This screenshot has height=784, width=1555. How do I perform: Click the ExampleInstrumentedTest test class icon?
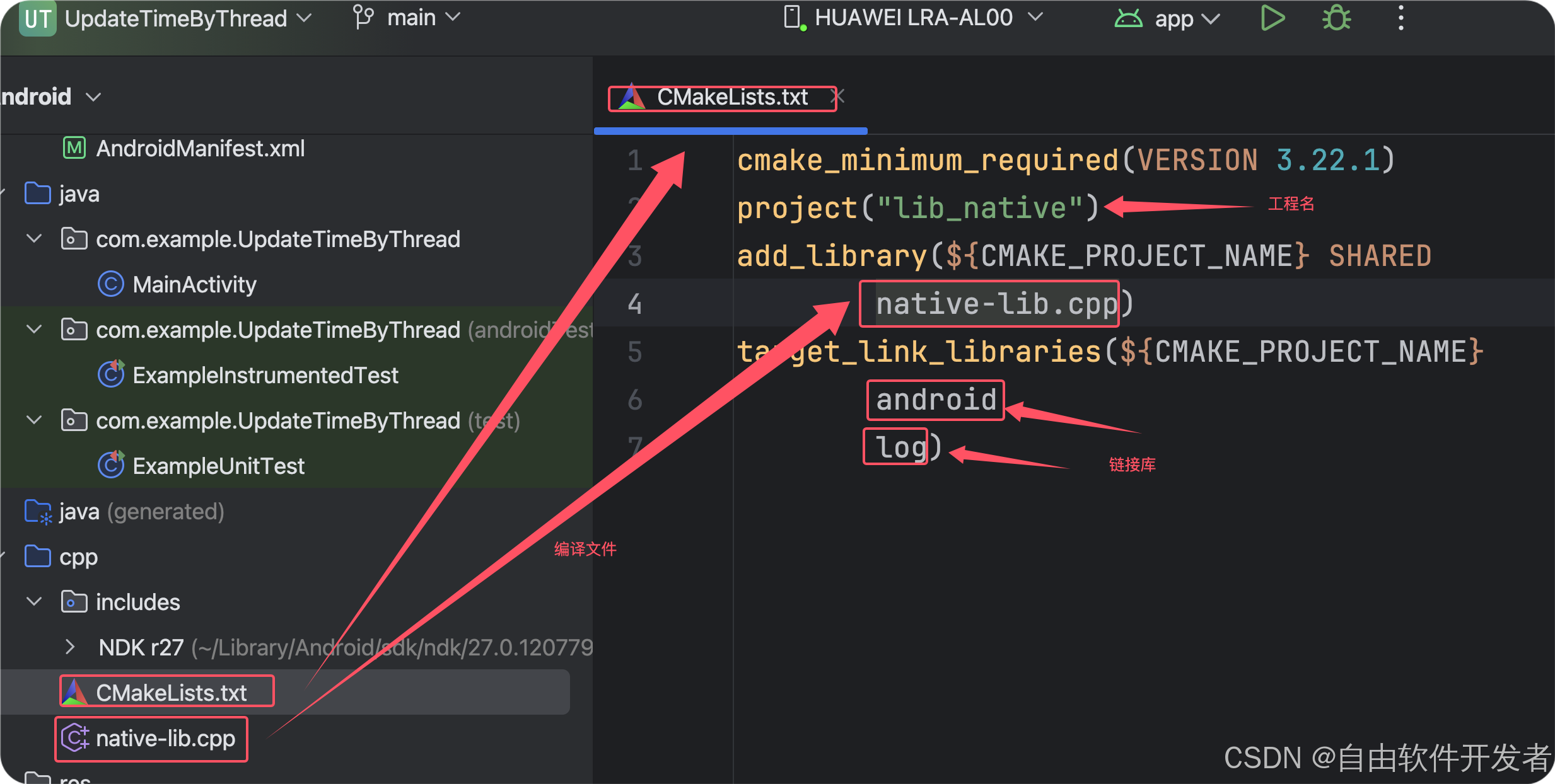pyautogui.click(x=111, y=374)
